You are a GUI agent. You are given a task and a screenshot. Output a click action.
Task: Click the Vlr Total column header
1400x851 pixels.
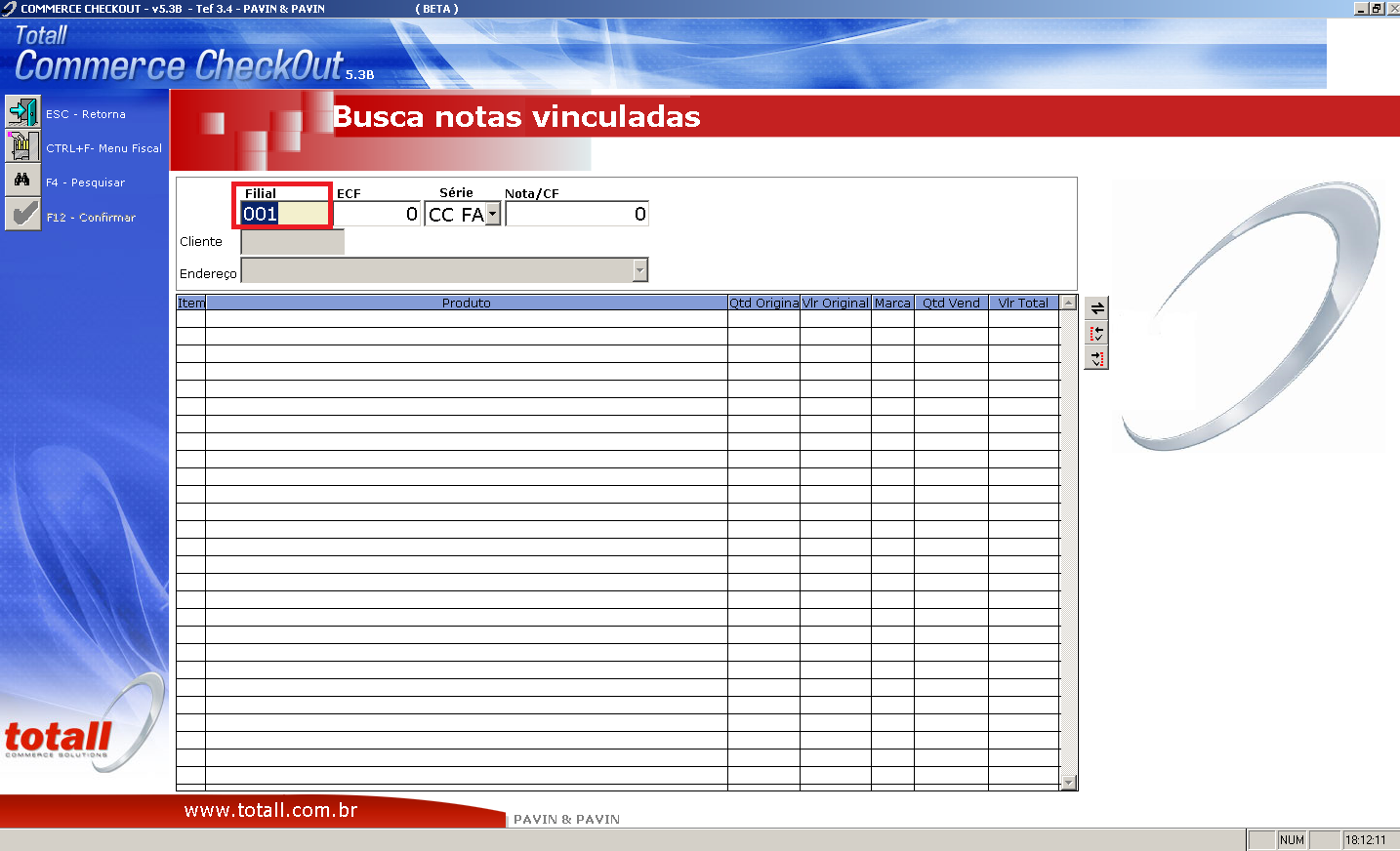(1023, 303)
